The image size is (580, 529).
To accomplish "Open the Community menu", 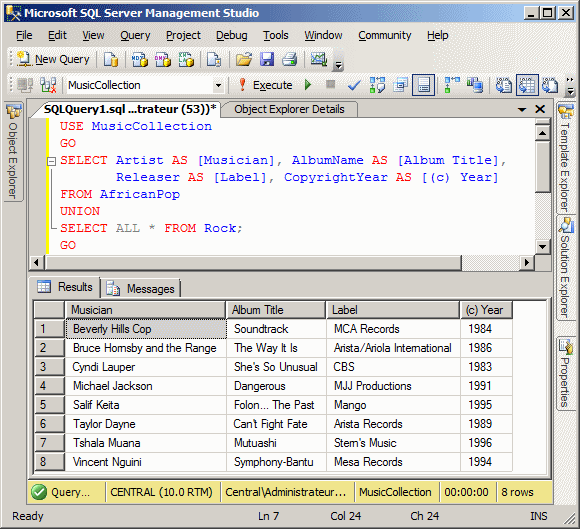I will 385,35.
